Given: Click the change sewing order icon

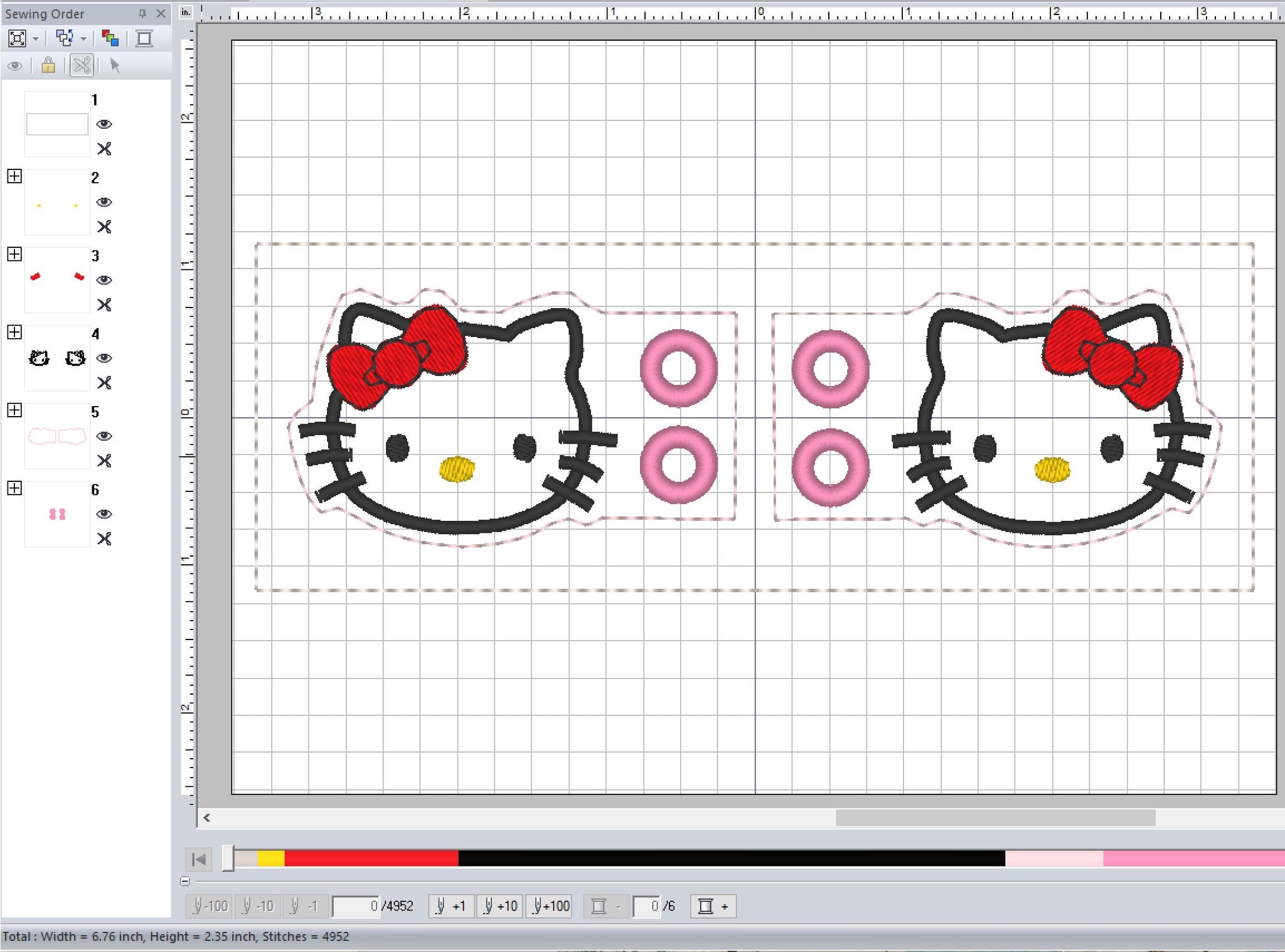Looking at the screenshot, I should pyautogui.click(x=65, y=38).
